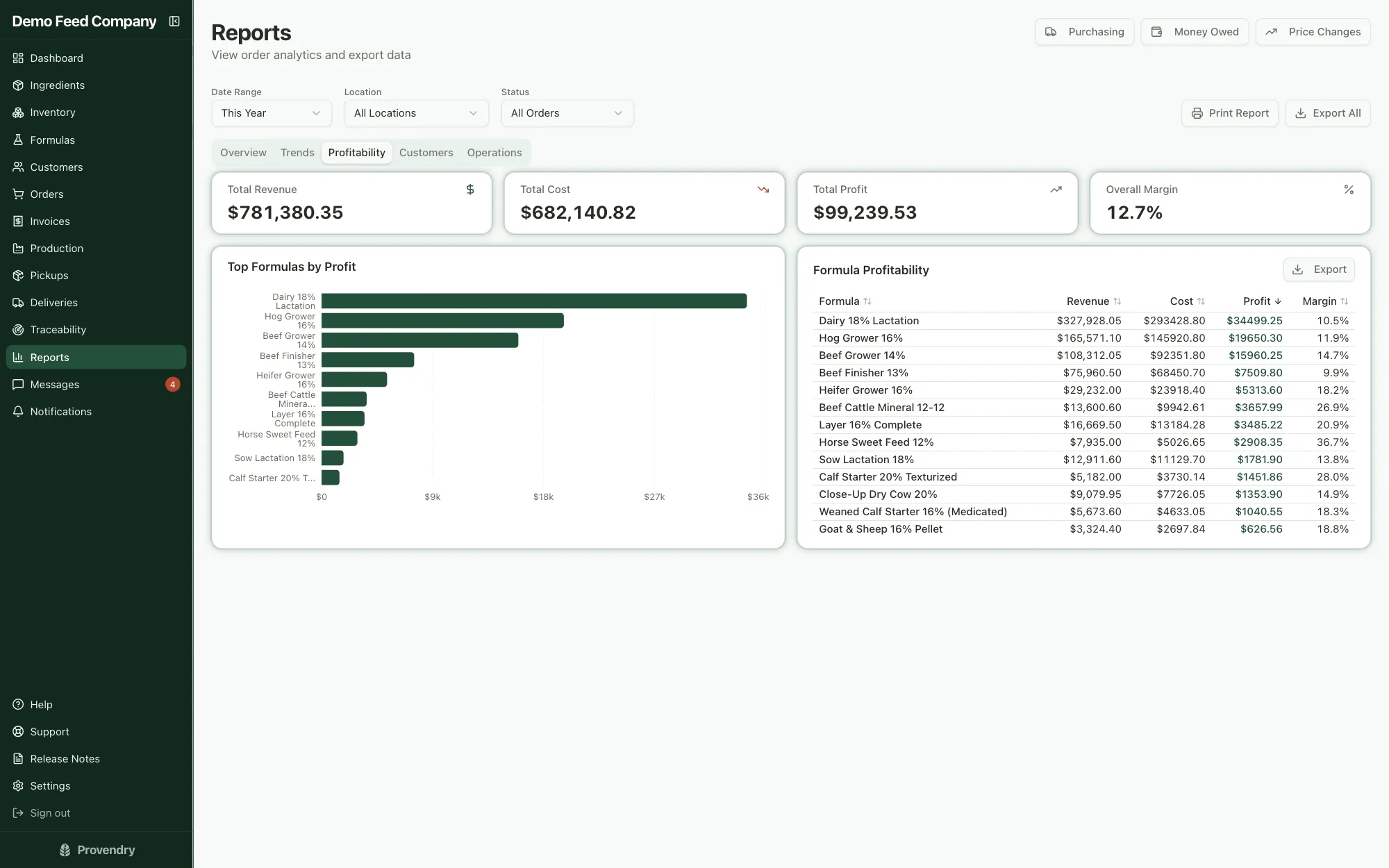Screen dimensions: 1389x868
Task: Click the $99,239.53 Total Profit value
Action: click(865, 212)
